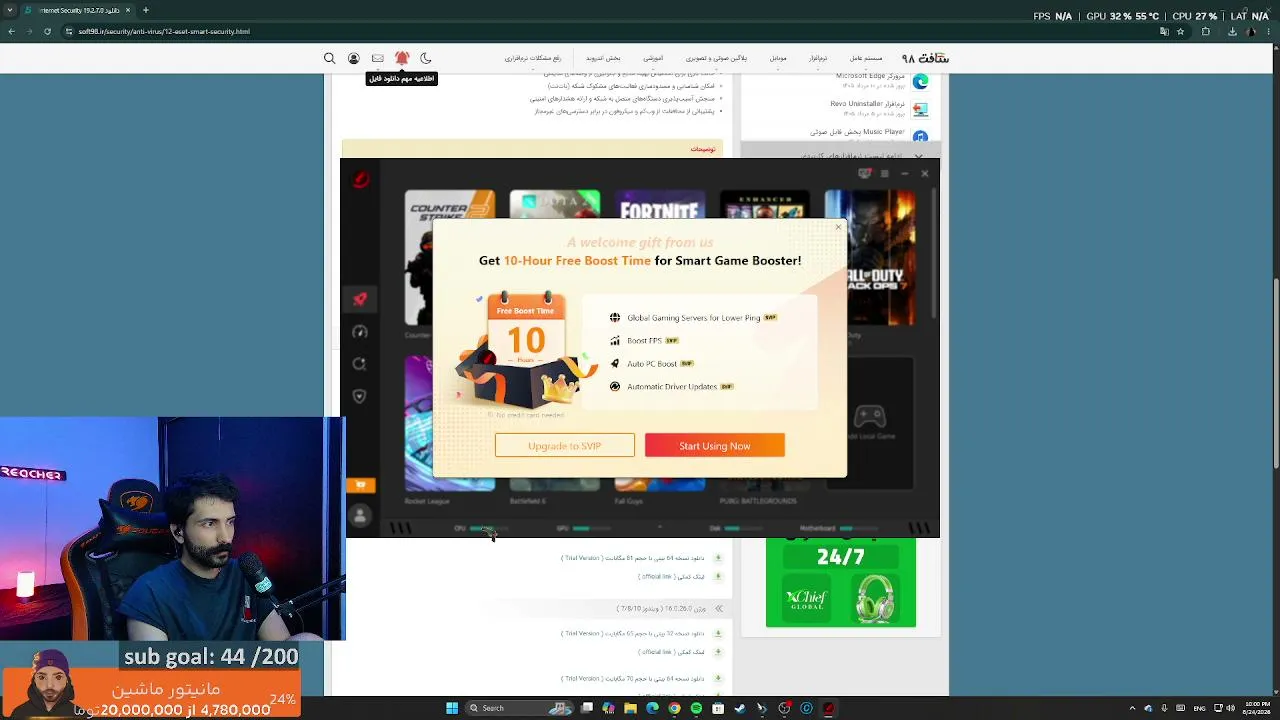Click the Start Using Now button
The image size is (1280, 720).
[x=715, y=446]
